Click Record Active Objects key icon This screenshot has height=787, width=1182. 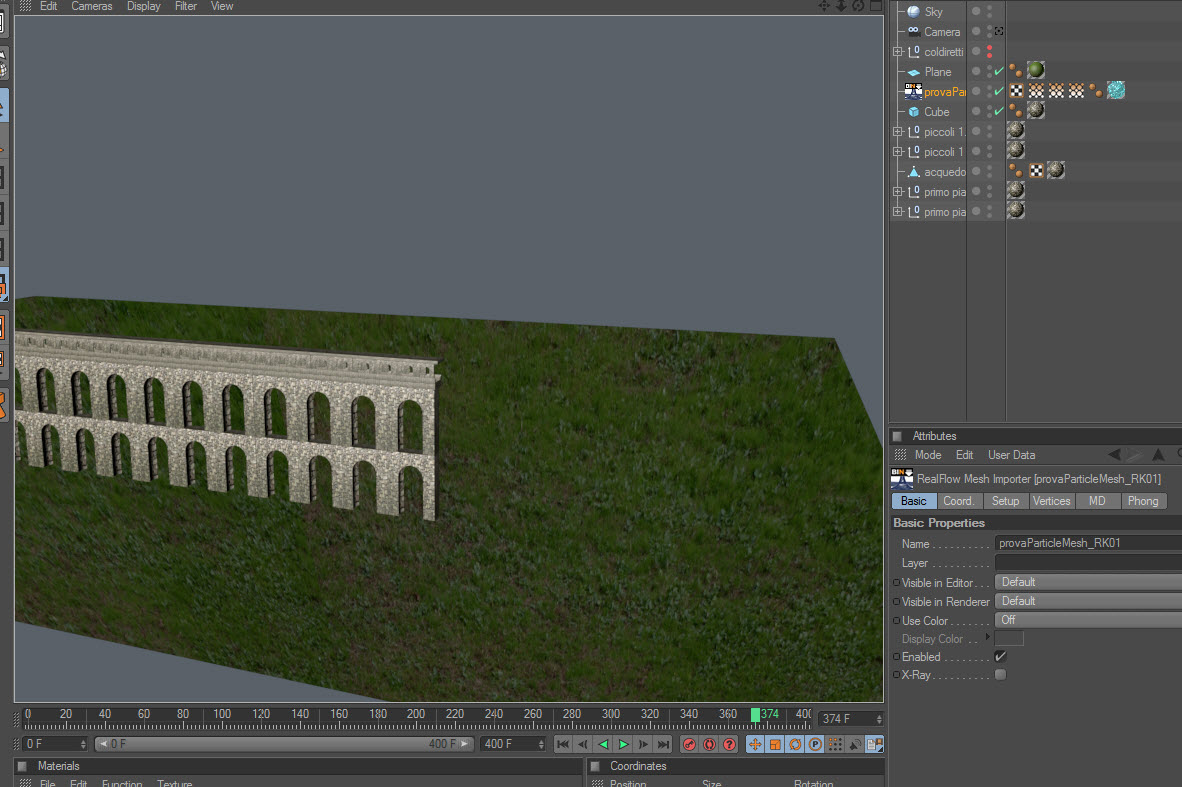(689, 744)
